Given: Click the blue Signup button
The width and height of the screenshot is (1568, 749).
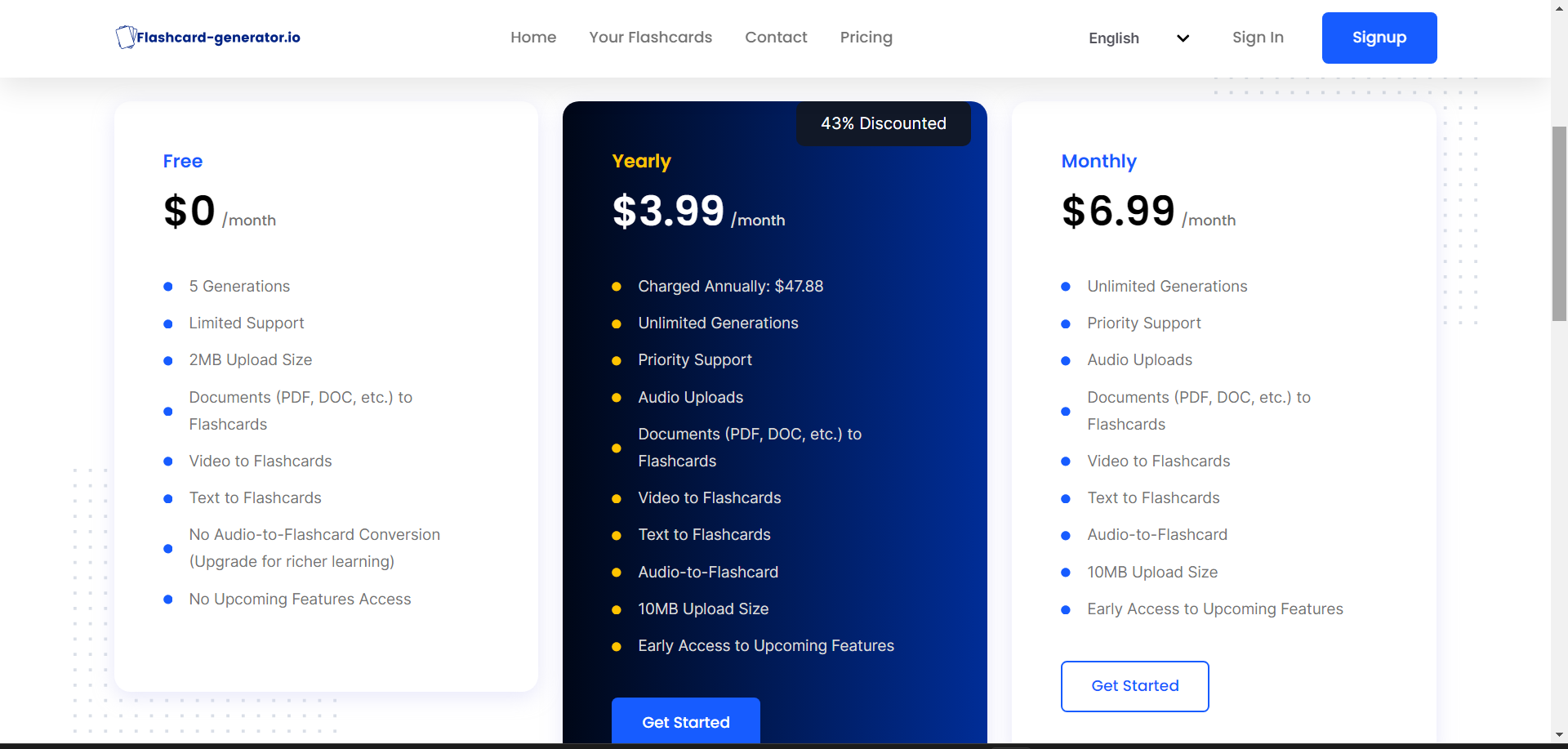Looking at the screenshot, I should (1379, 38).
